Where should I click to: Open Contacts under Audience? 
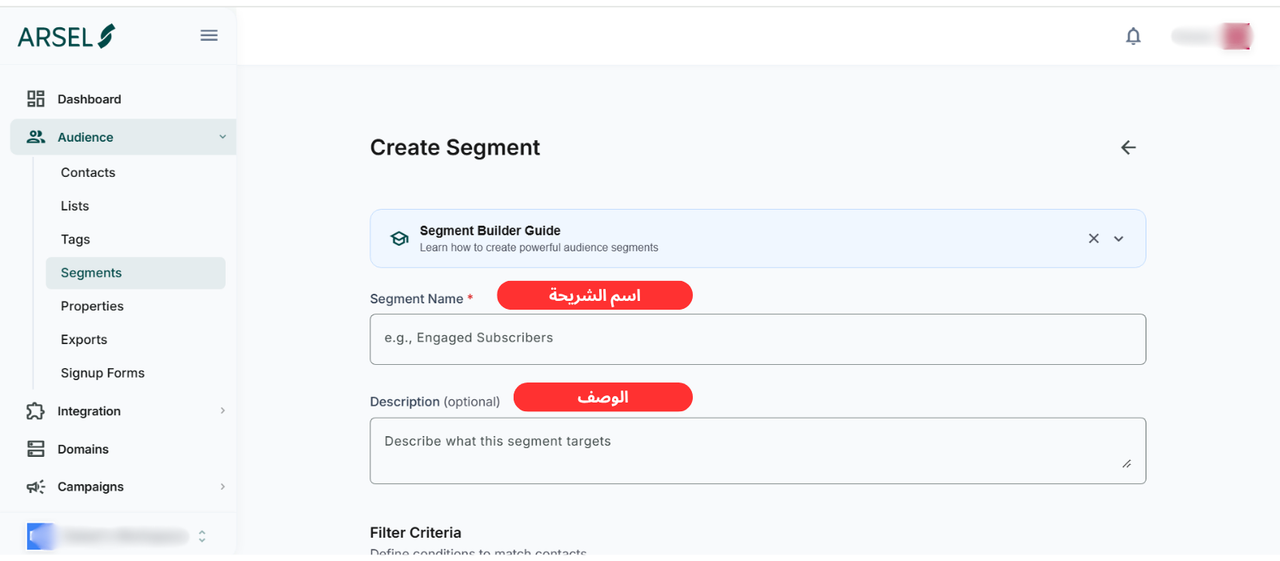tap(88, 172)
